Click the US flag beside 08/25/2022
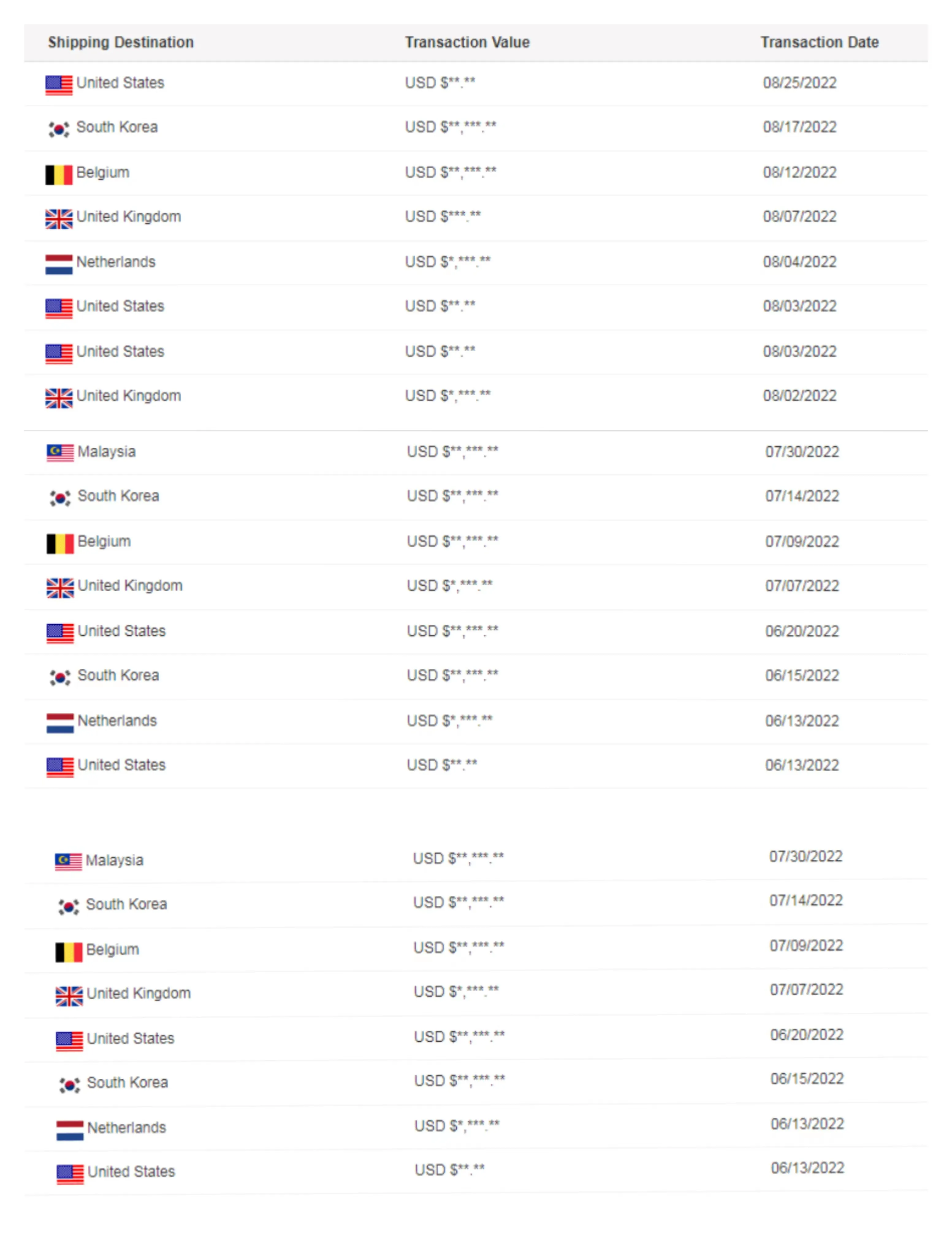 pos(59,85)
